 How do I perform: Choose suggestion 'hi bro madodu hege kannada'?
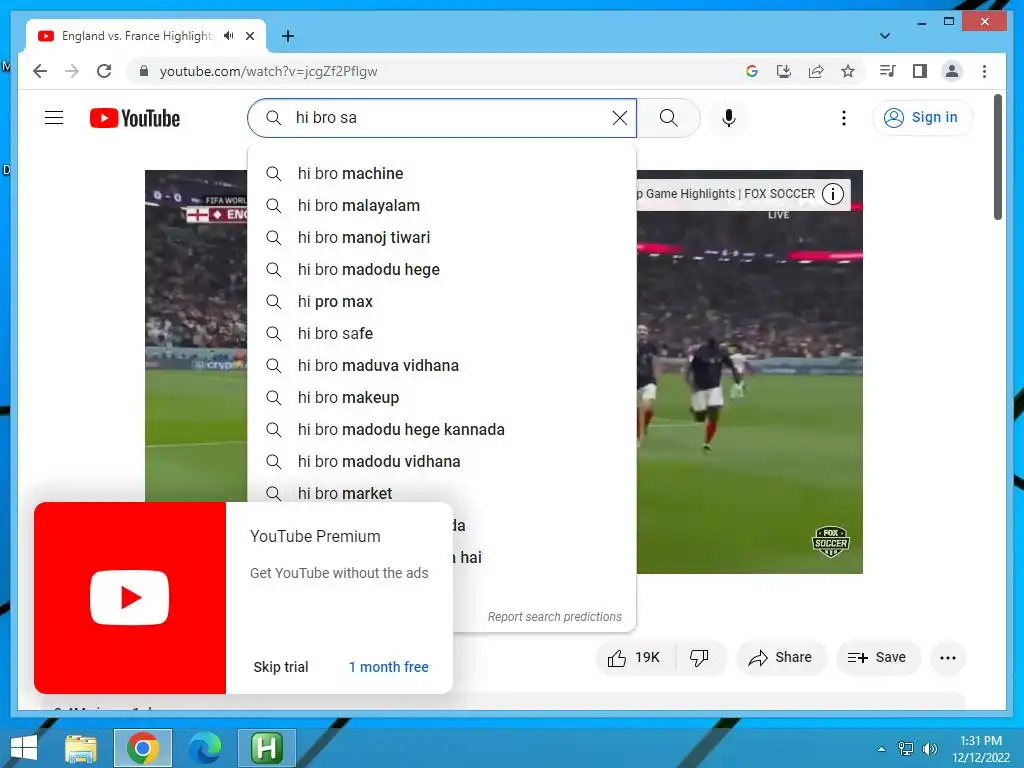click(442, 429)
